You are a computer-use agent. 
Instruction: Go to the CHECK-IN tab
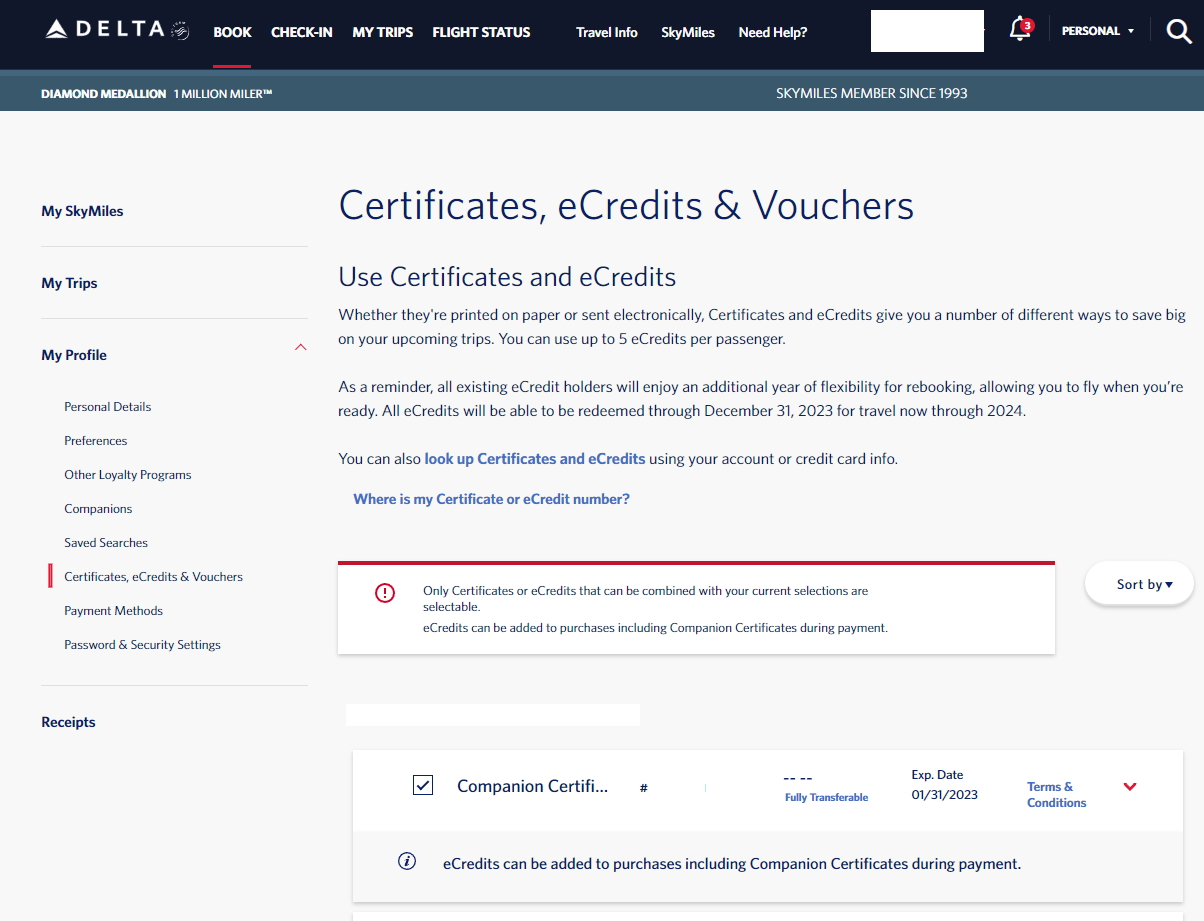click(302, 32)
